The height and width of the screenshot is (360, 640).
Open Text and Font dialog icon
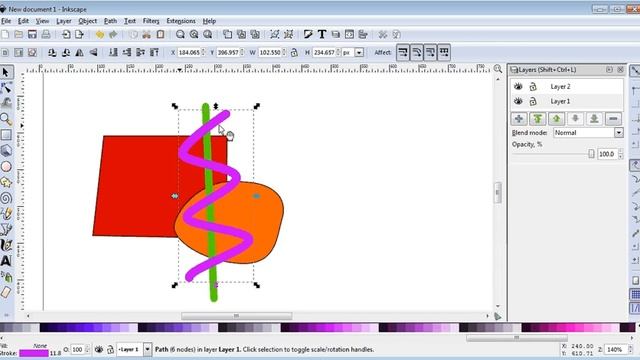pyautogui.click(x=322, y=35)
